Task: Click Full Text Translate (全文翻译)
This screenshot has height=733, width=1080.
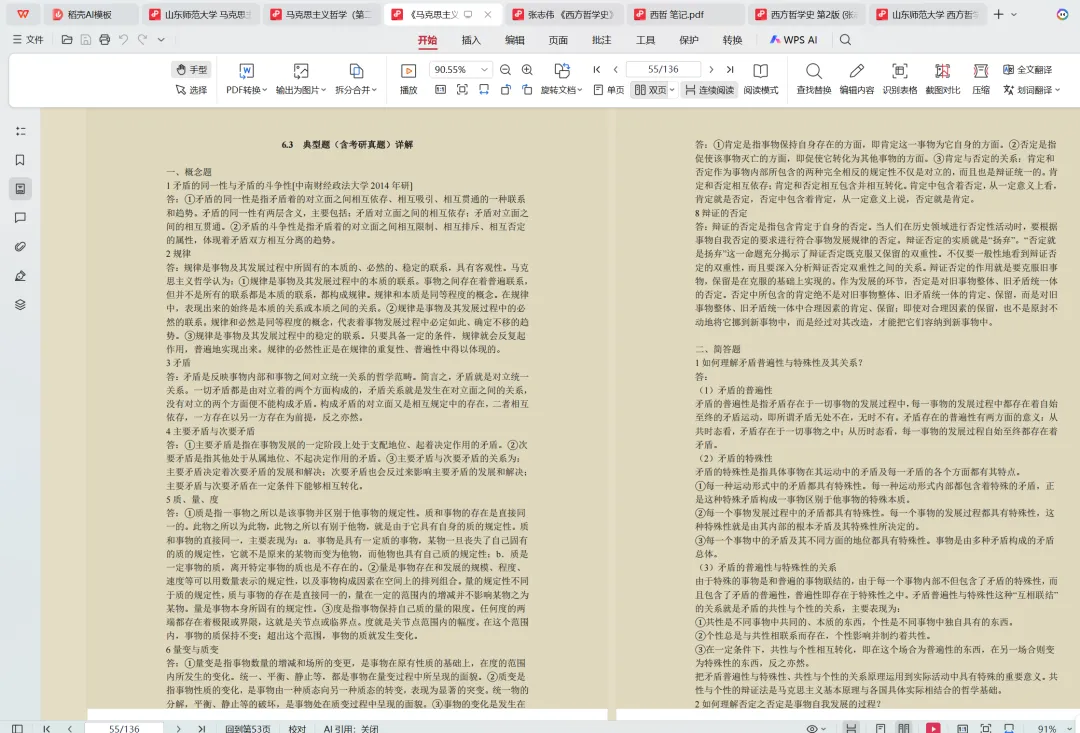Action: click(1028, 70)
